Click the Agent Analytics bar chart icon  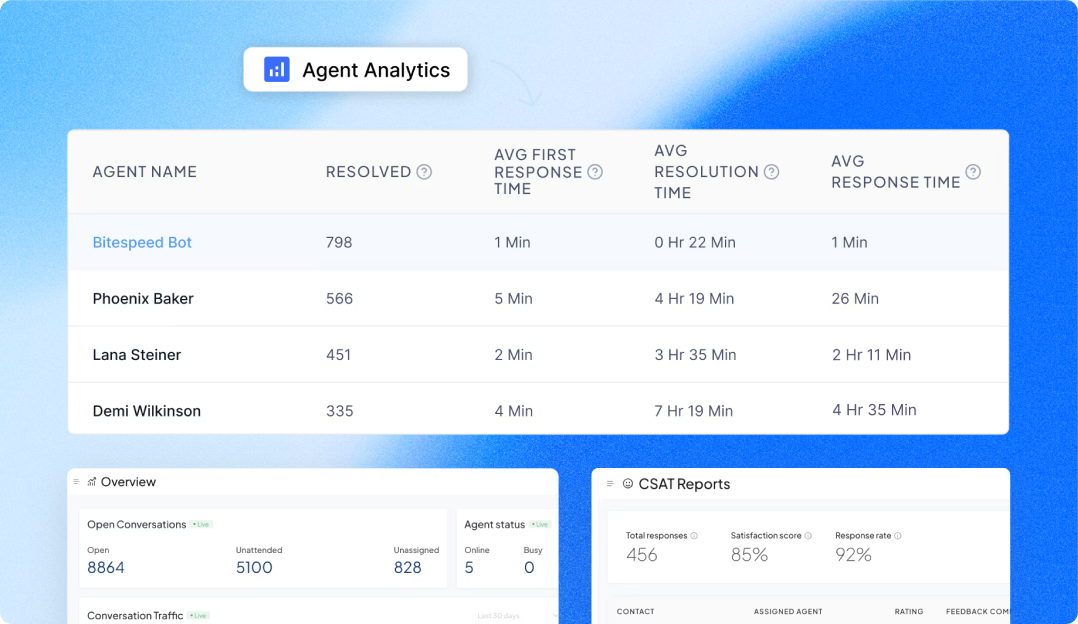click(276, 69)
